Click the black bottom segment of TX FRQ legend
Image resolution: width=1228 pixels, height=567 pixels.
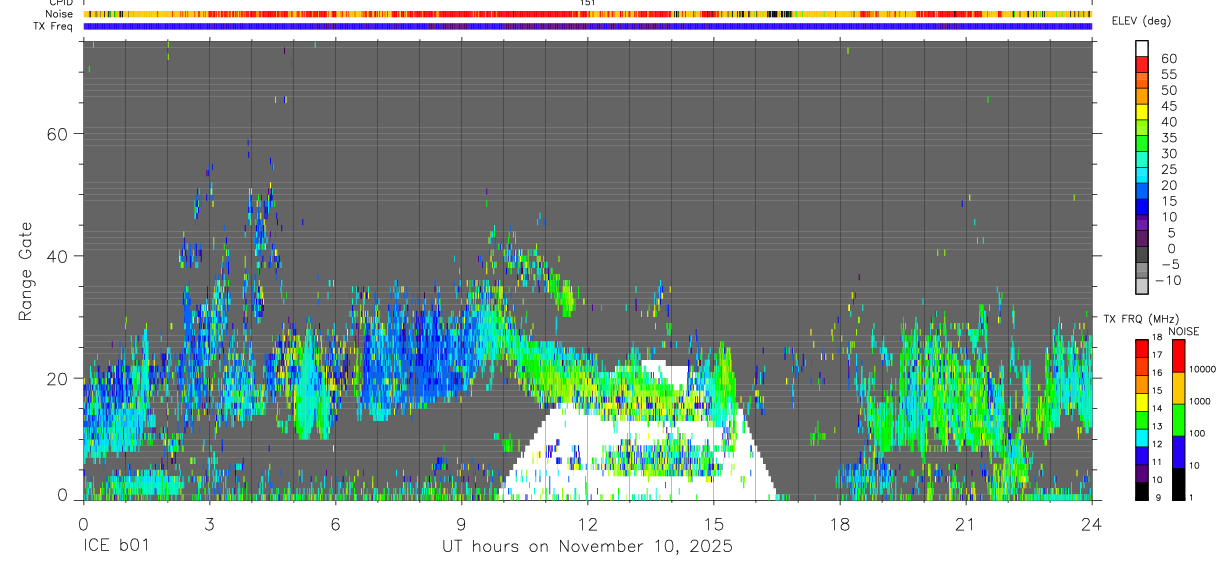[1142, 492]
